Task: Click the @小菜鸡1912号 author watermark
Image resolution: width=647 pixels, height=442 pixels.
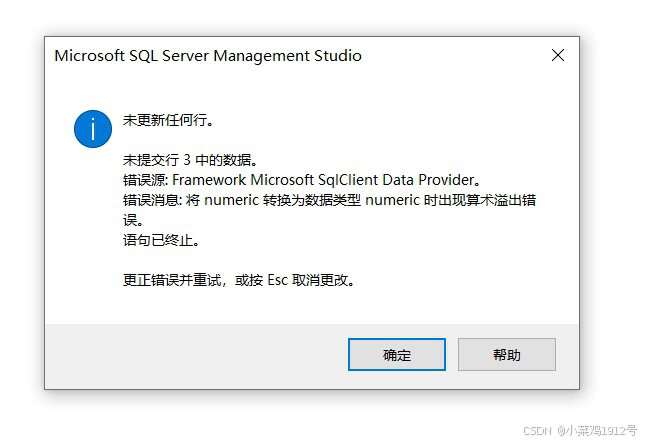Action: point(597,431)
